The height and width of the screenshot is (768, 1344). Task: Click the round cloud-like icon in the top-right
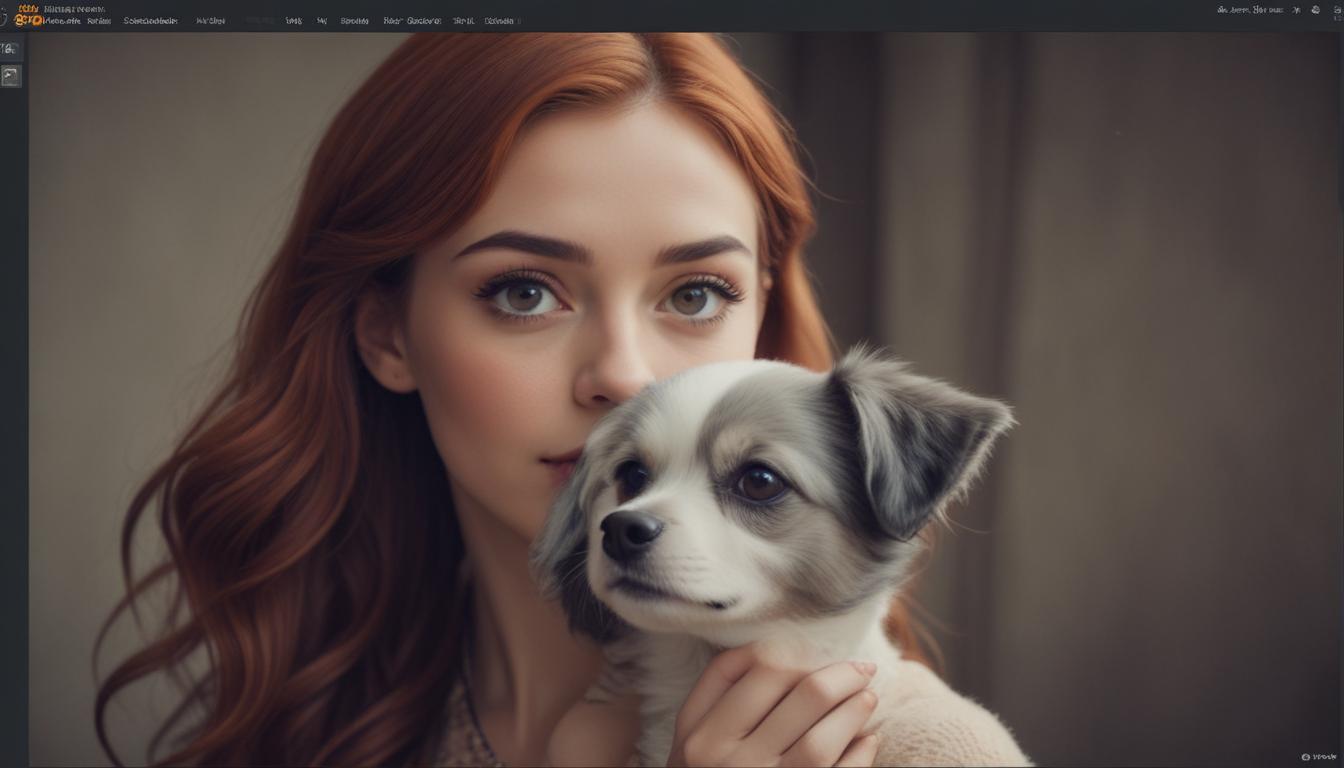click(1314, 10)
